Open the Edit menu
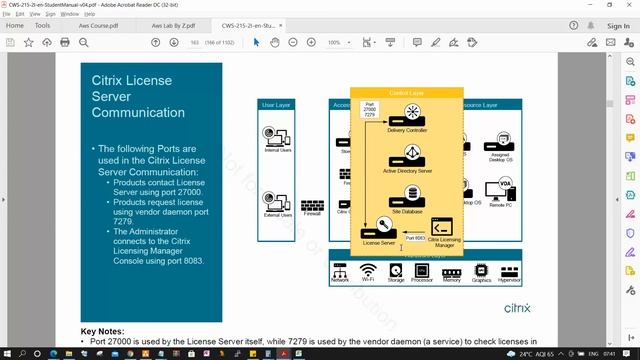Screen dimensions: 640x360 20,14
